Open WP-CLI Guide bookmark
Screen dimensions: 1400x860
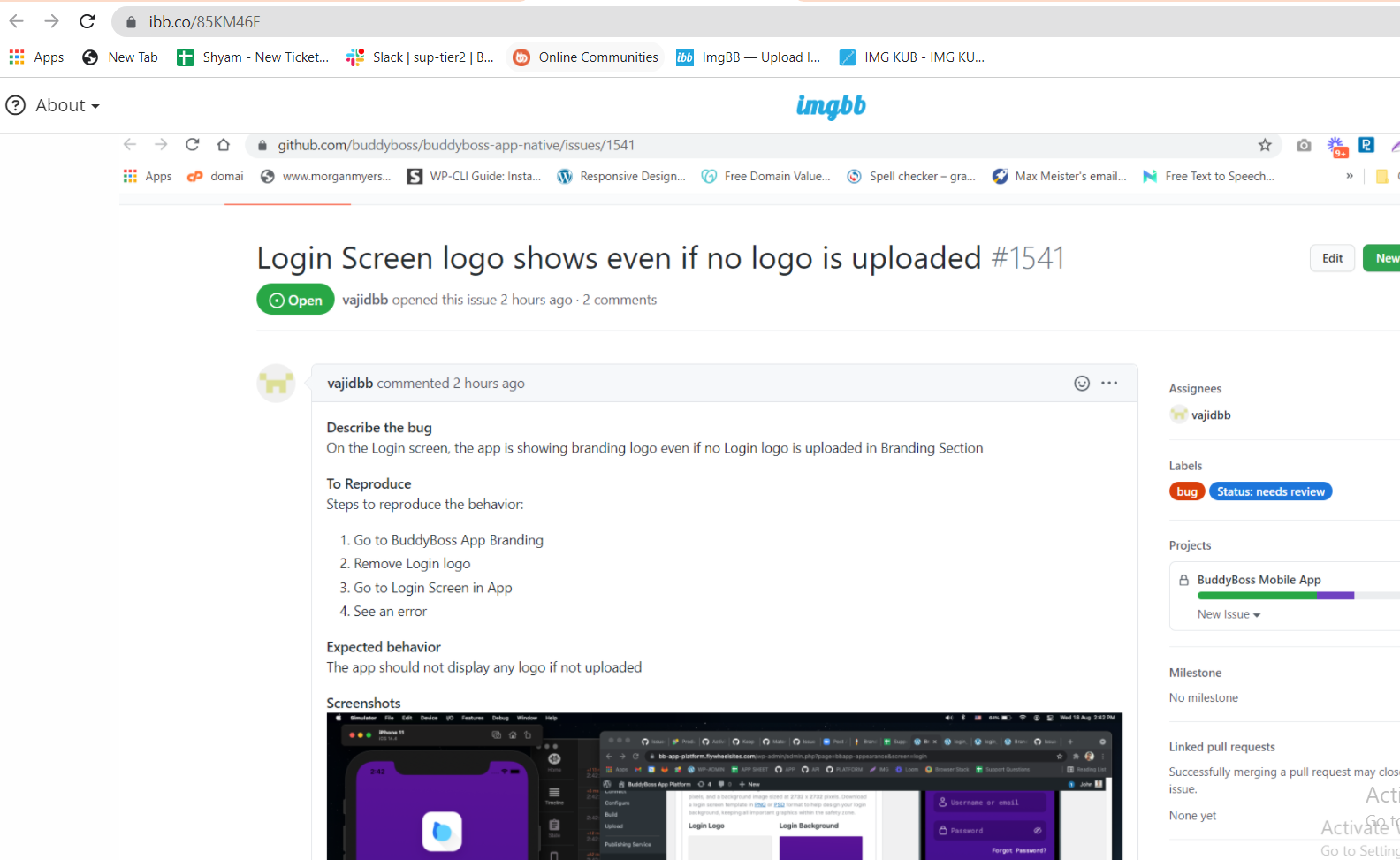pos(475,176)
